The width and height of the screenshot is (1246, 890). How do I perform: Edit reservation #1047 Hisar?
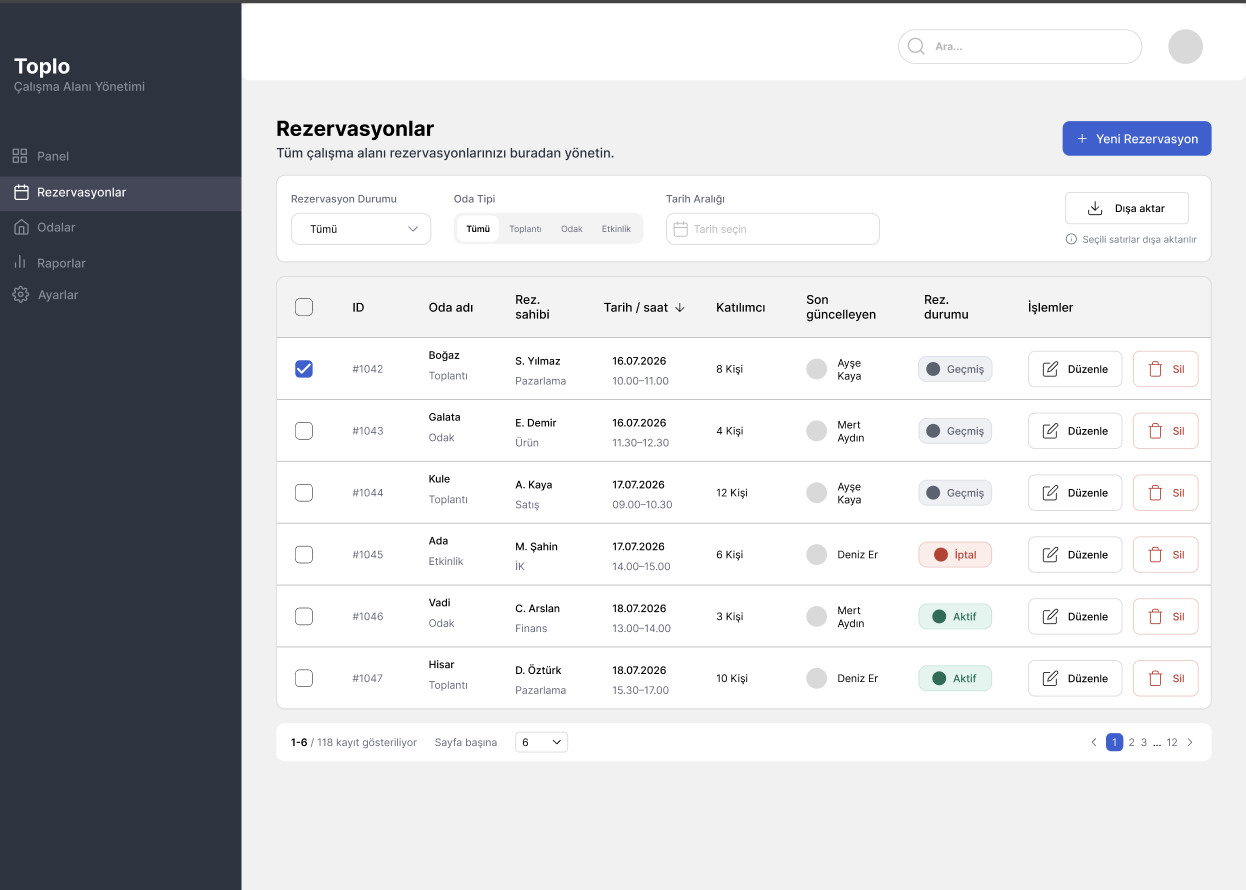[1075, 678]
